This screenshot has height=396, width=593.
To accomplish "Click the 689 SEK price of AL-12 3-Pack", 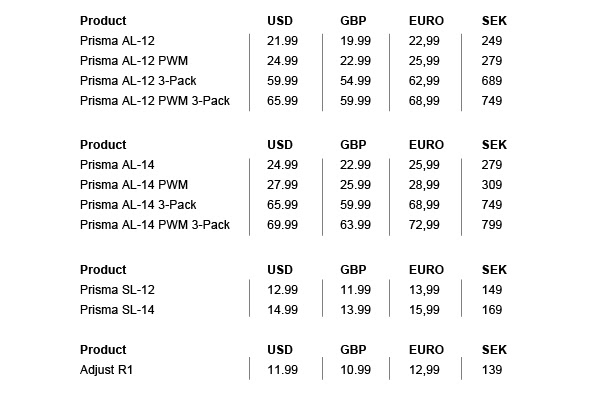I will [x=492, y=81].
